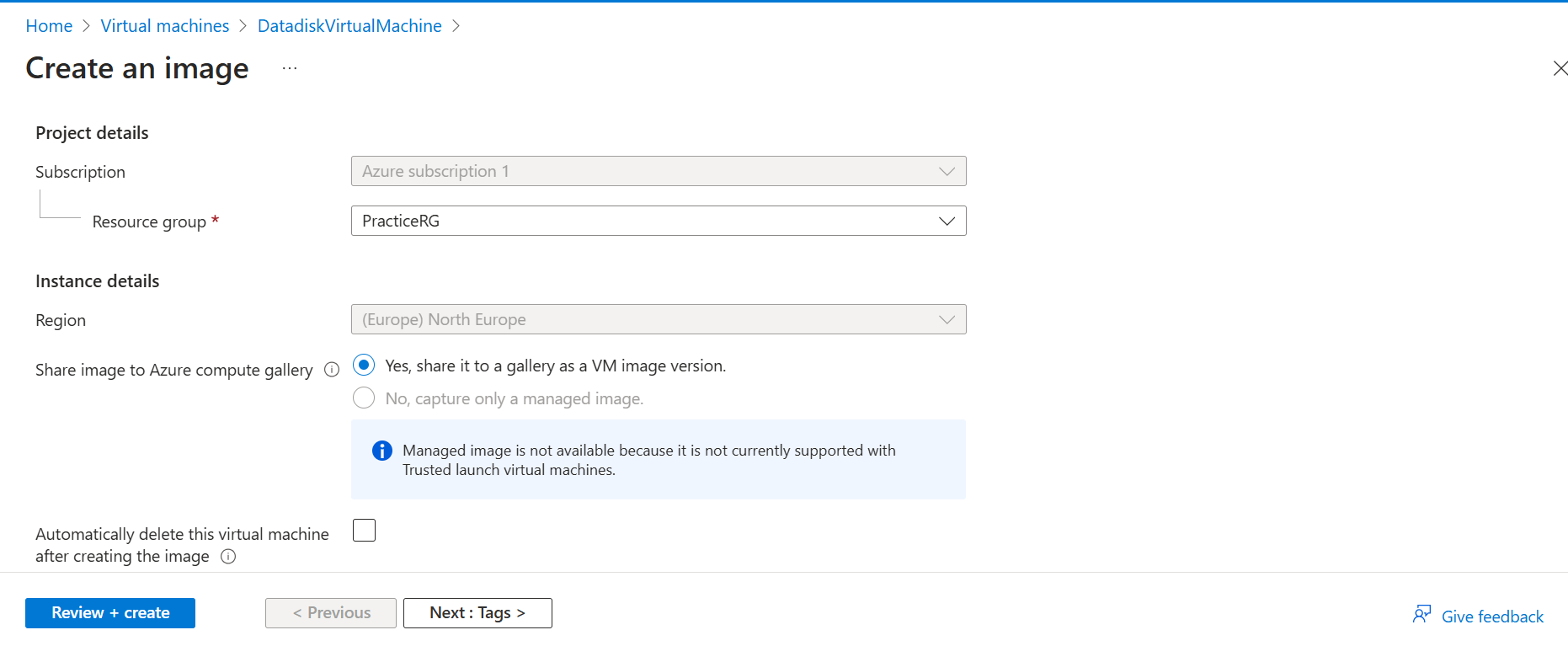1568x646 pixels.
Task: Open the Region North Europe dropdown
Action: coord(659,319)
